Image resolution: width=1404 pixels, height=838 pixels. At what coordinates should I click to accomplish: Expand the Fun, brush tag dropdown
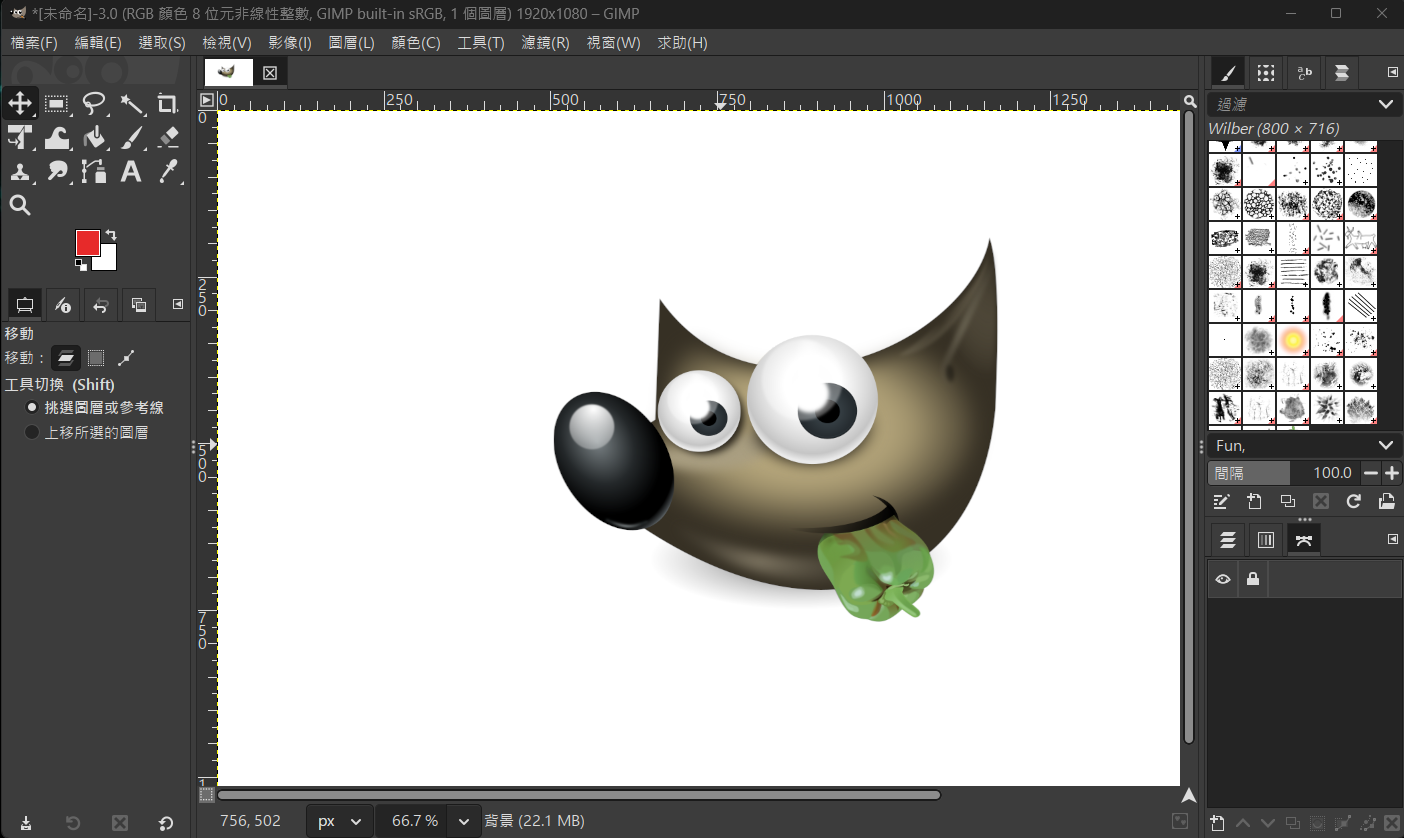click(1386, 445)
